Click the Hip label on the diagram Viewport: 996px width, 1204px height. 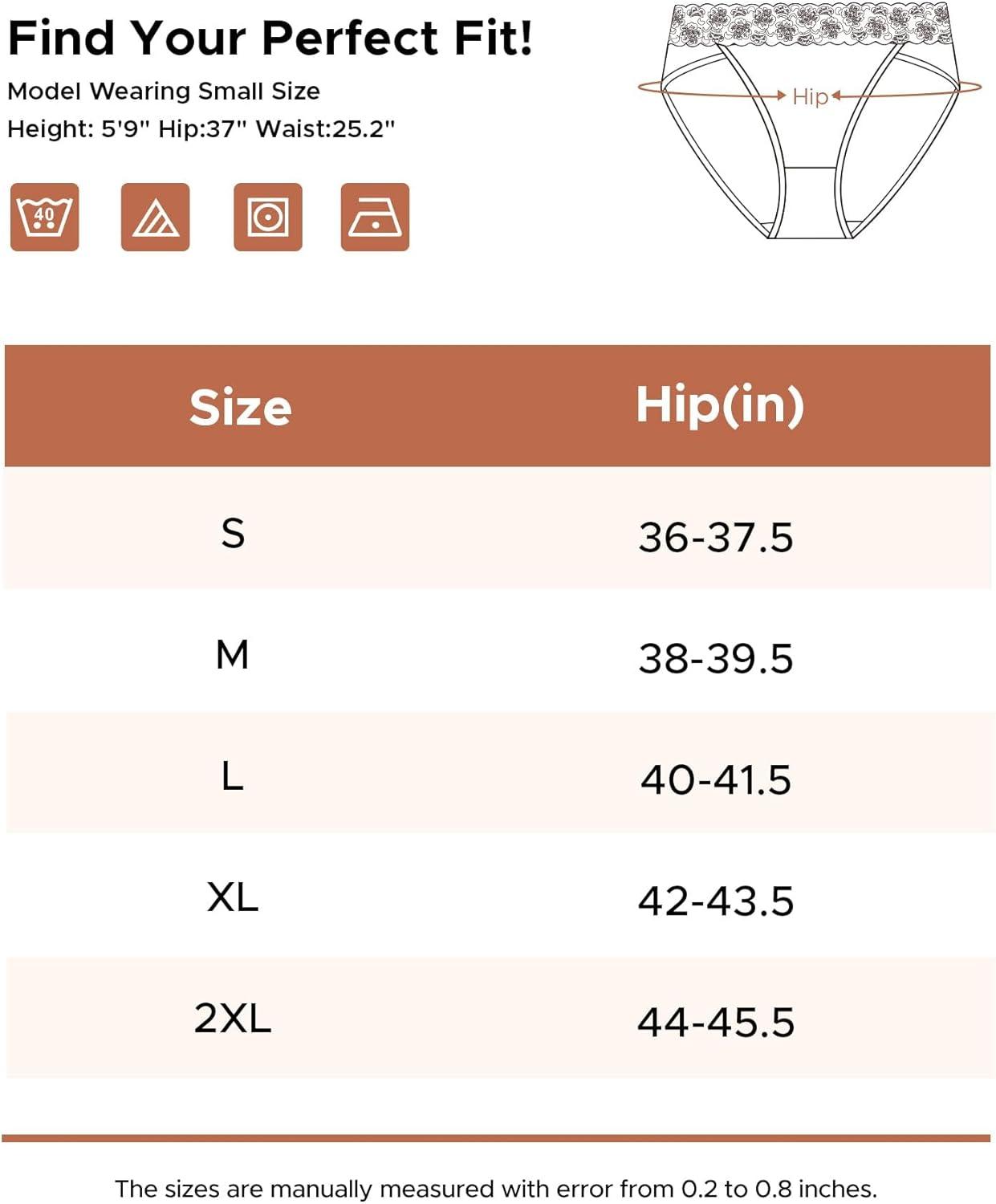point(810,97)
